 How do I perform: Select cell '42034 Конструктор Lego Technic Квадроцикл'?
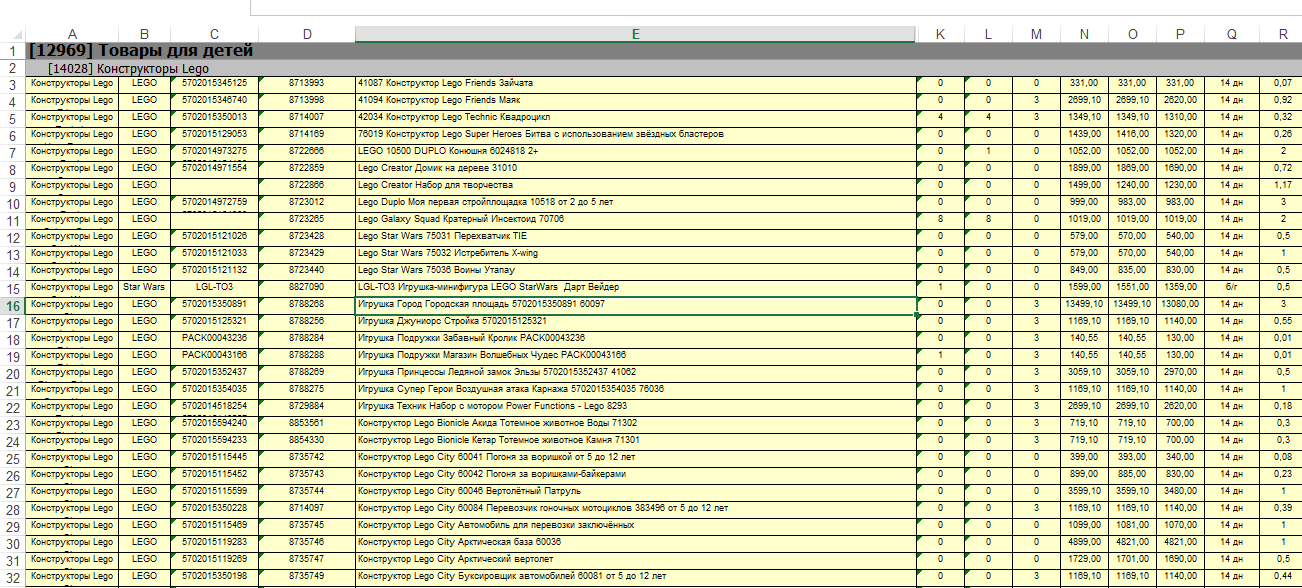[x=635, y=117]
